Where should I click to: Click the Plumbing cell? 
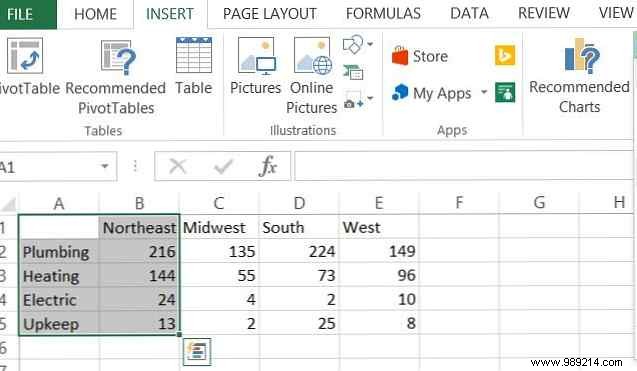[x=59, y=252]
